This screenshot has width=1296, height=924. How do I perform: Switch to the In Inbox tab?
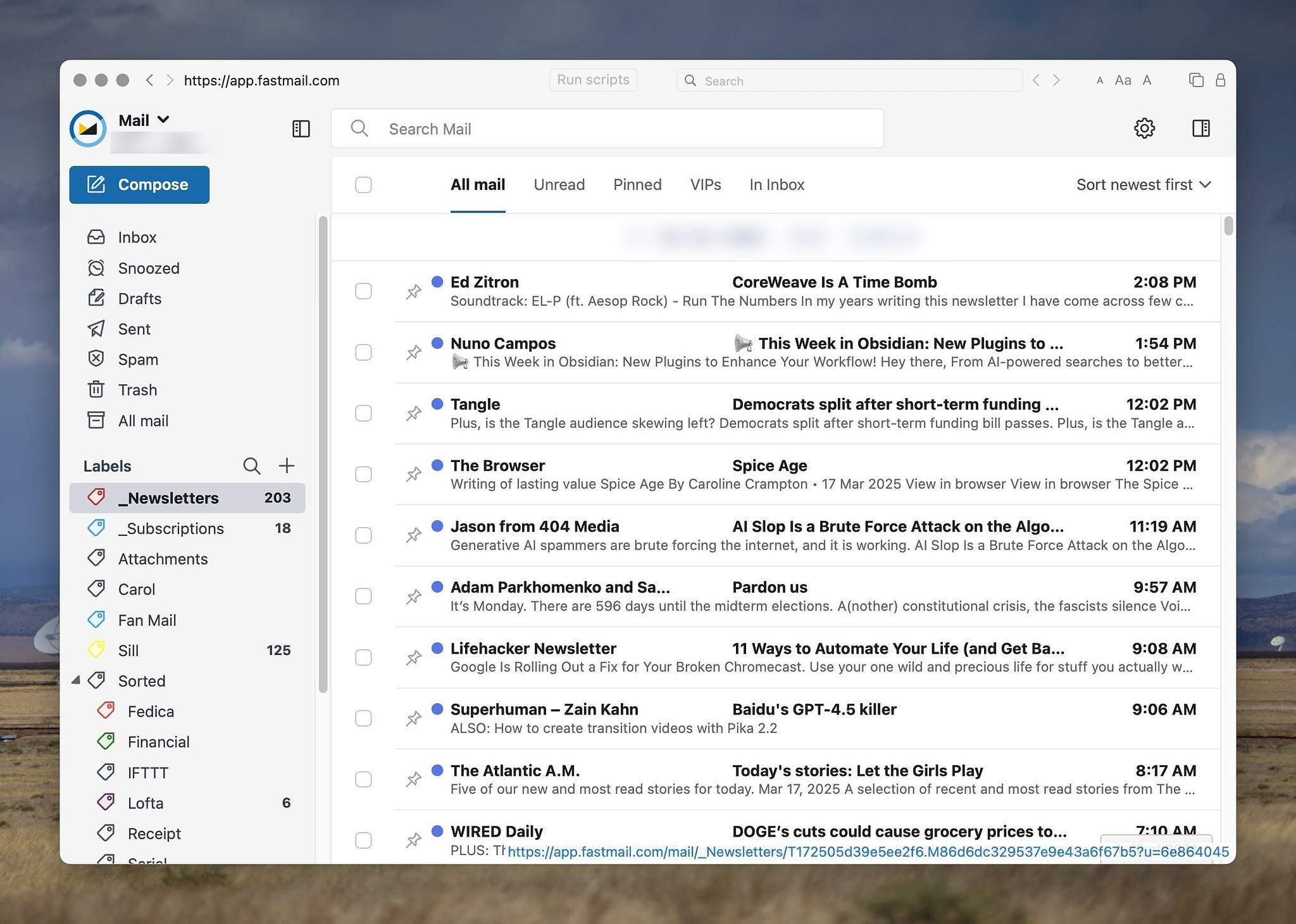[x=777, y=185]
